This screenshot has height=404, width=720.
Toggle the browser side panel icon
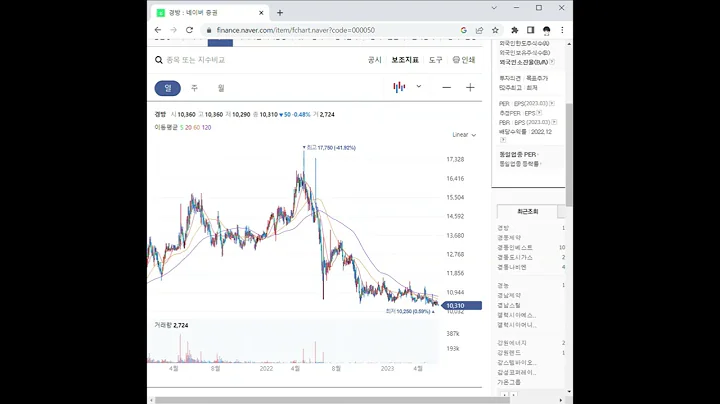pos(530,30)
